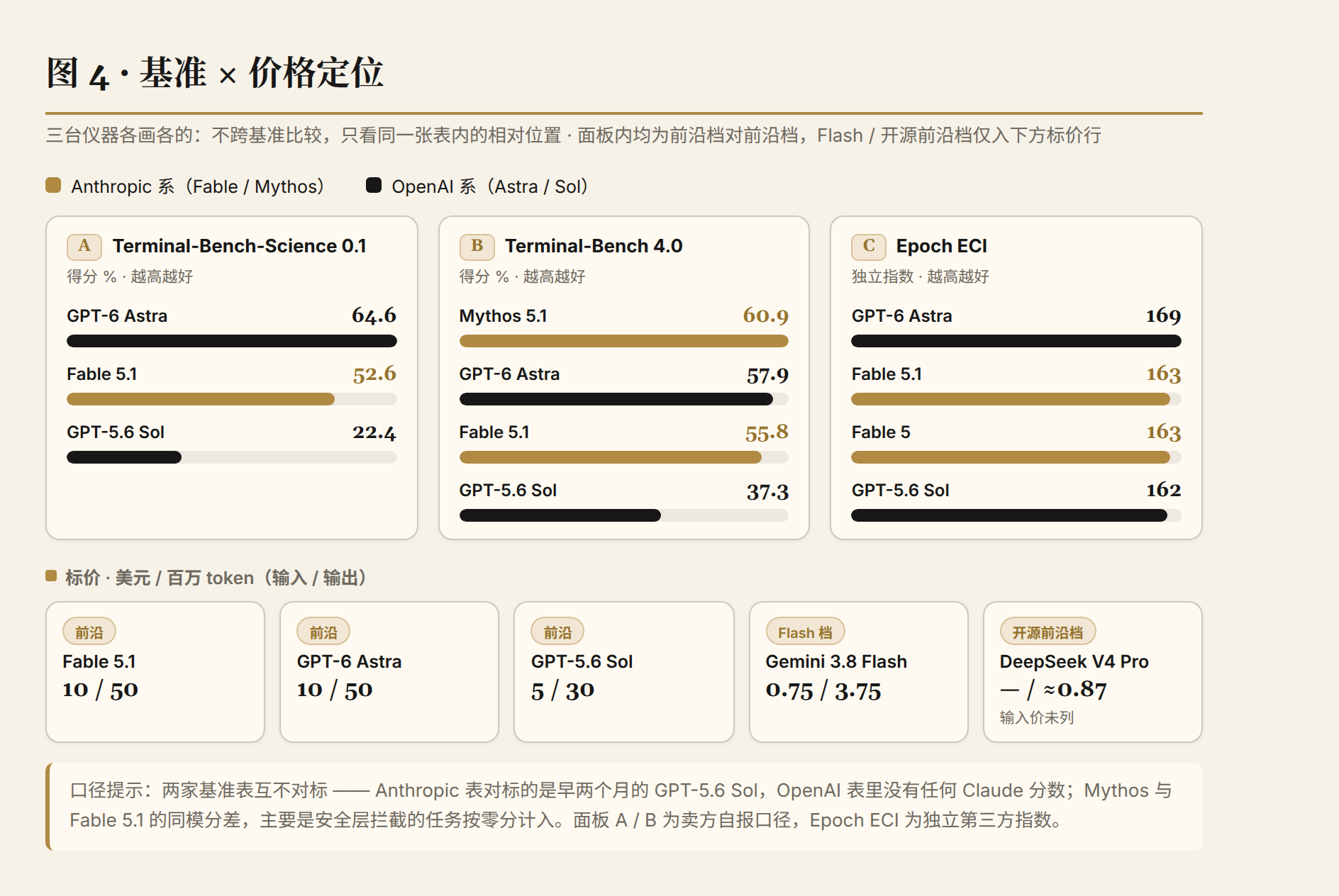The width and height of the screenshot is (1339, 896).
Task: Click the subtitle line starting 三台仪器各画各的
Action: pyautogui.click(x=574, y=135)
